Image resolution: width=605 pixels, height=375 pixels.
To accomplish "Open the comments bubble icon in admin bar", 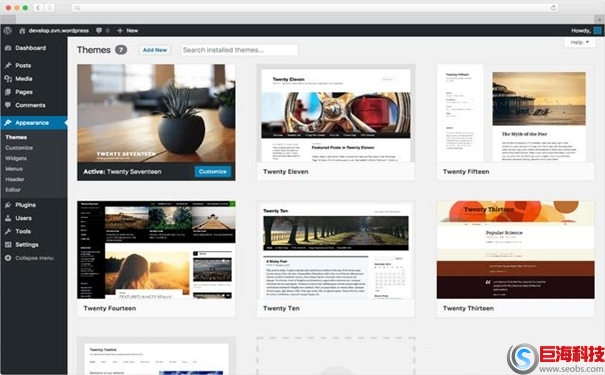I will 99,30.
